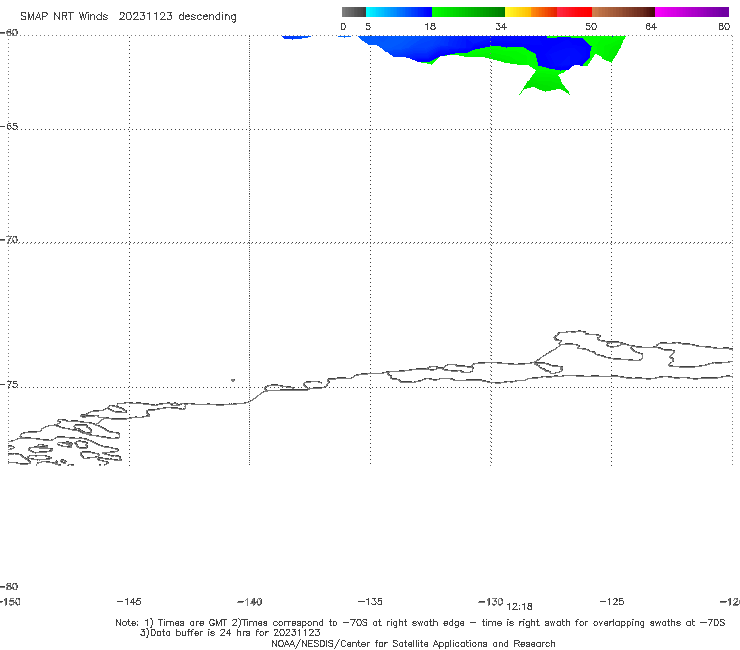Click the green wind patch below the blue area

[545, 80]
